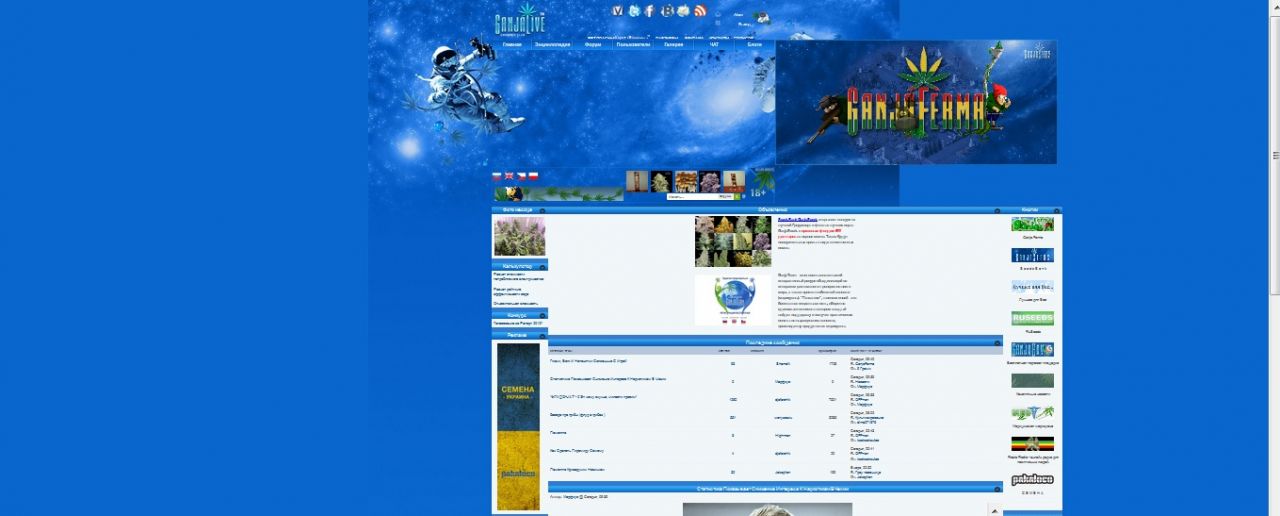
Task: Open the Форум navigation tab
Action: 593,44
